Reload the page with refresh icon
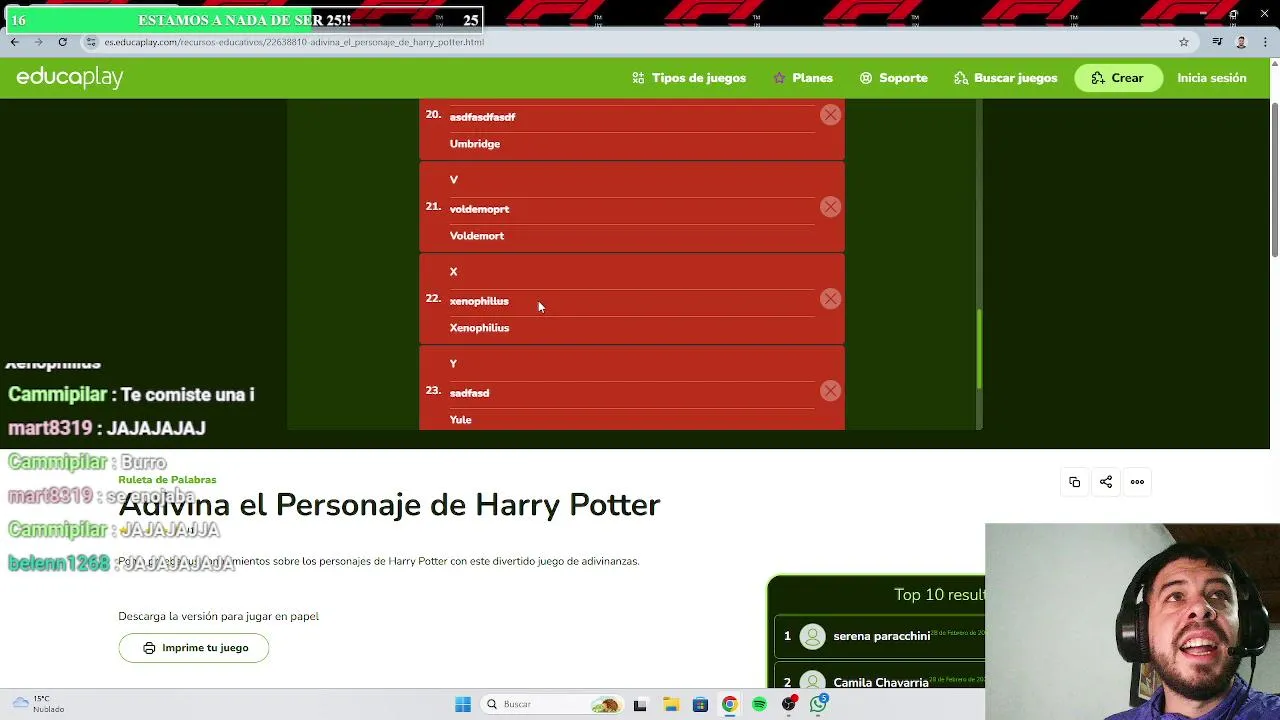Image resolution: width=1280 pixels, height=720 pixels. click(62, 42)
